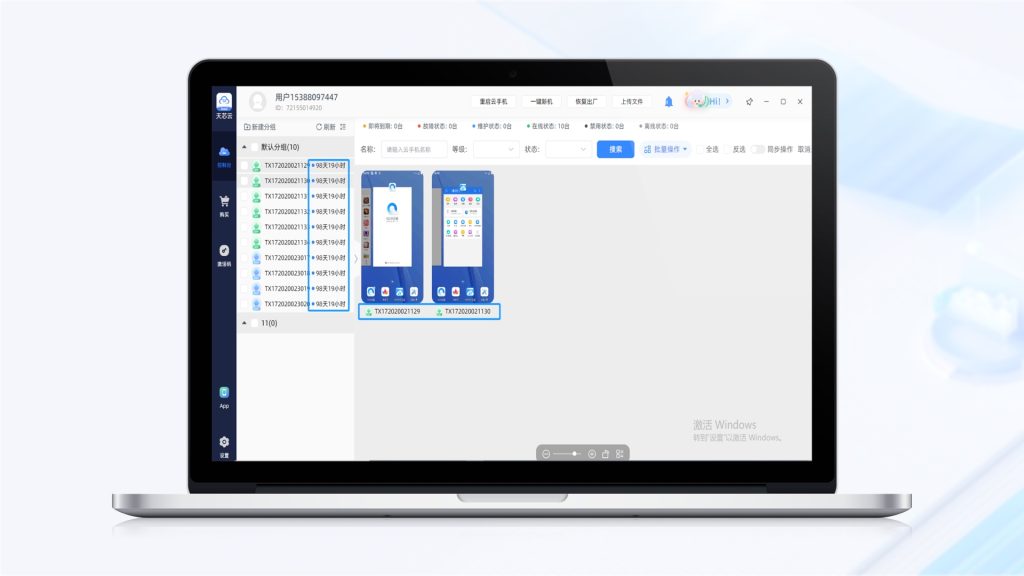The width and height of the screenshot is (1024, 576).
Task: Click the zoom-out minus icon in bottom toolbar
Action: [546, 454]
